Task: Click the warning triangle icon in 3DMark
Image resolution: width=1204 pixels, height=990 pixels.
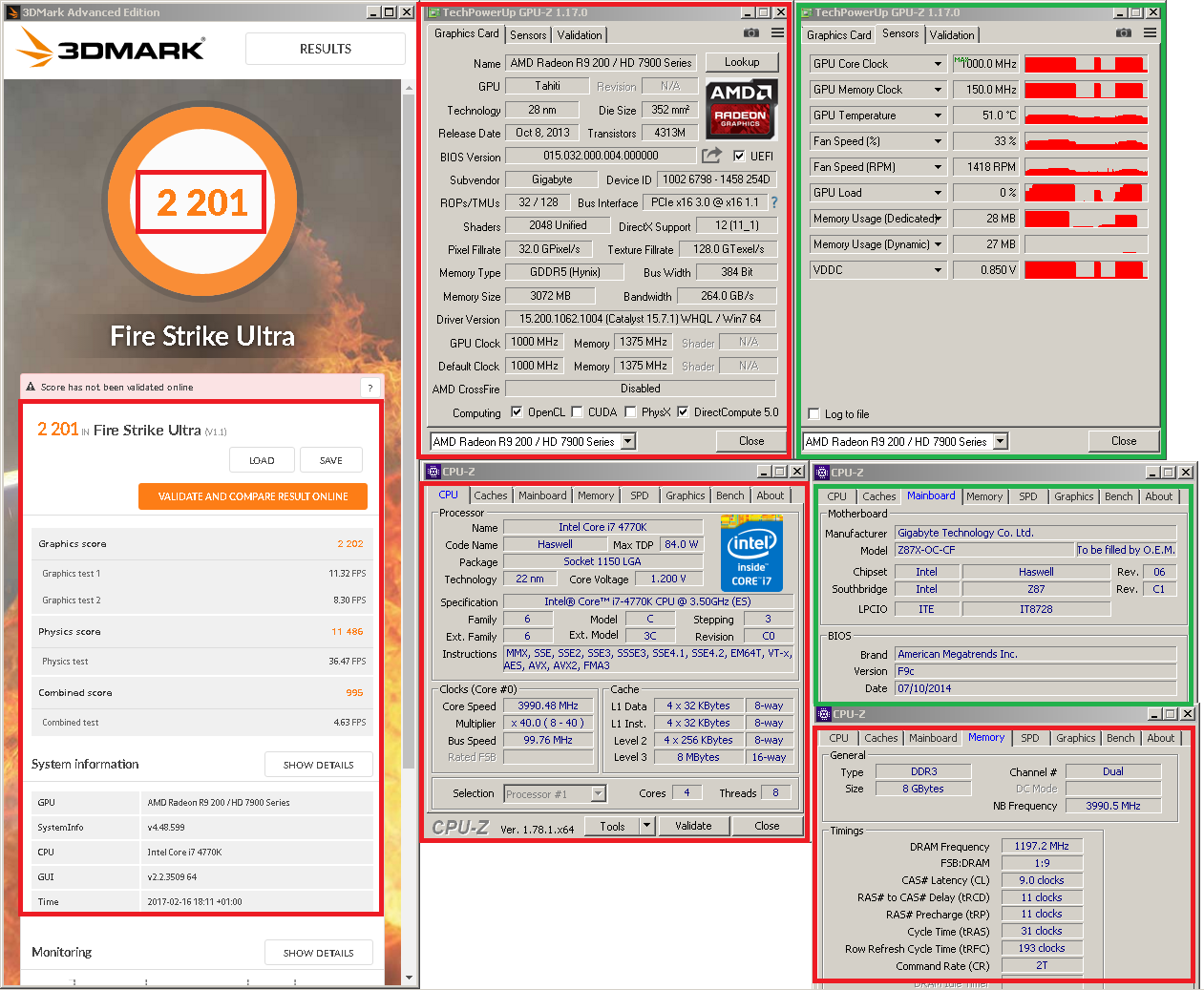Action: pyautogui.click(x=31, y=387)
